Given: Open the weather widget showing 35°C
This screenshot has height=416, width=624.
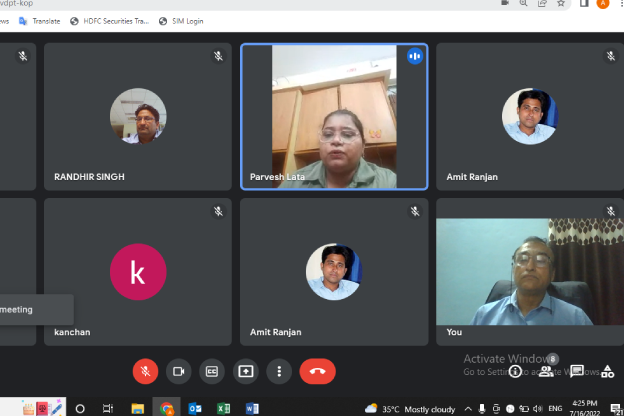Looking at the screenshot, I should (412, 408).
